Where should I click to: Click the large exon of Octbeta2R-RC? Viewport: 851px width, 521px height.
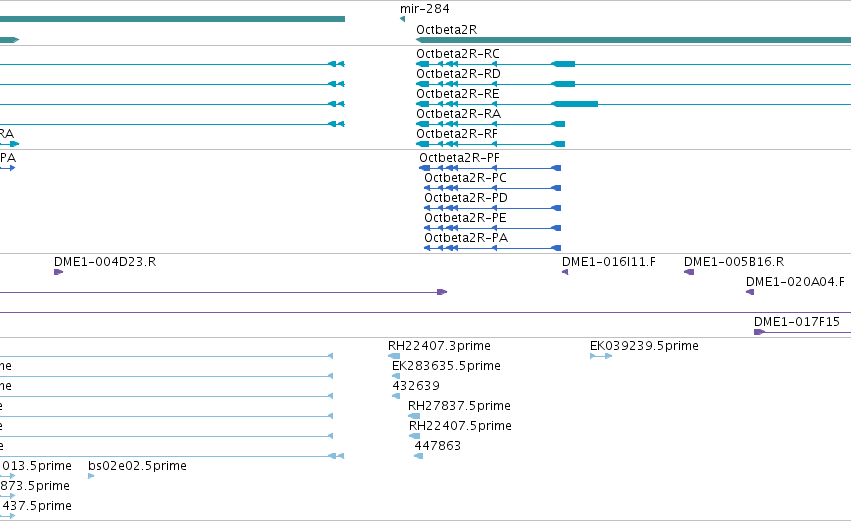point(563,64)
